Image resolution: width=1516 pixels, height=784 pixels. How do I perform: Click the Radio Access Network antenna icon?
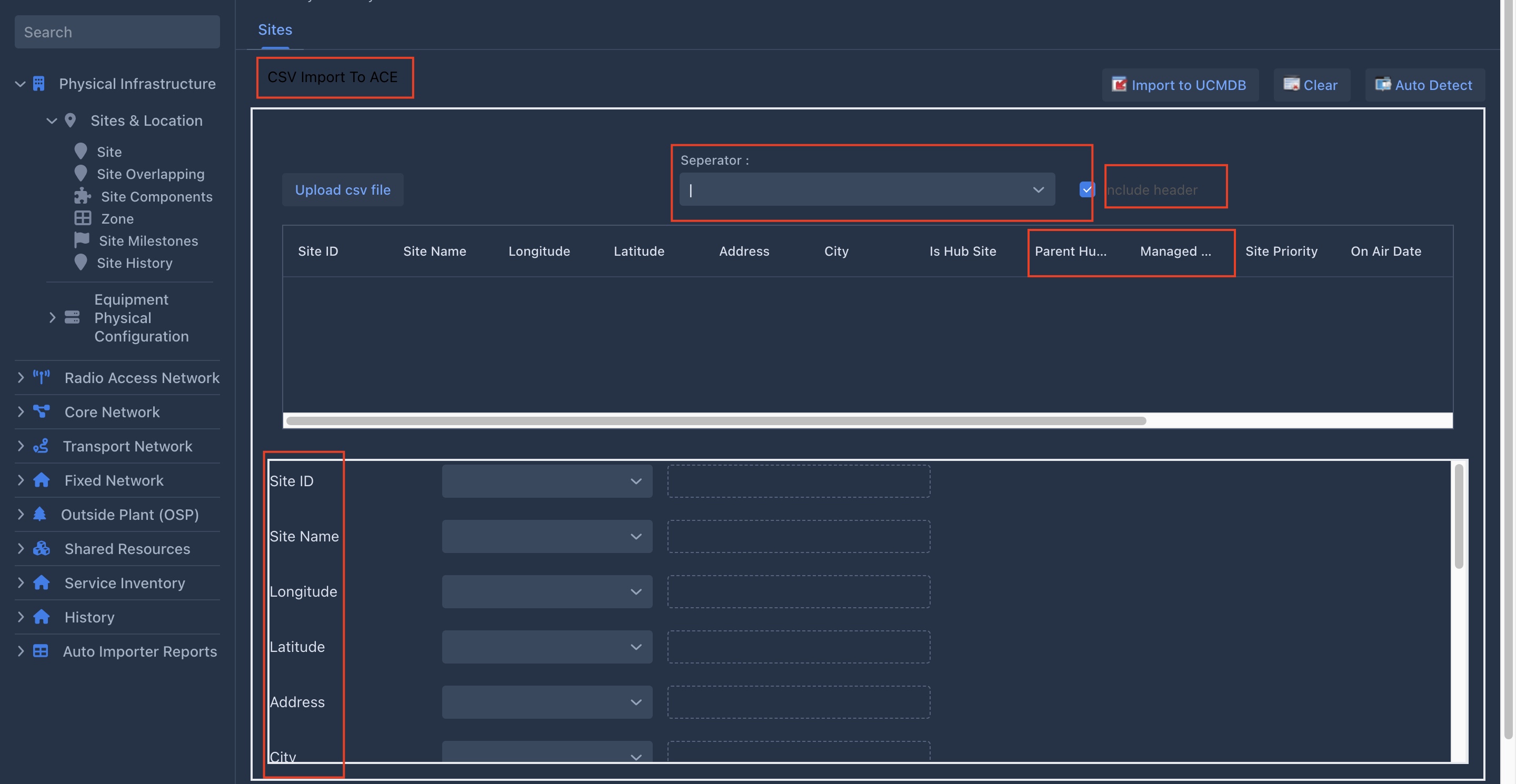pos(41,377)
